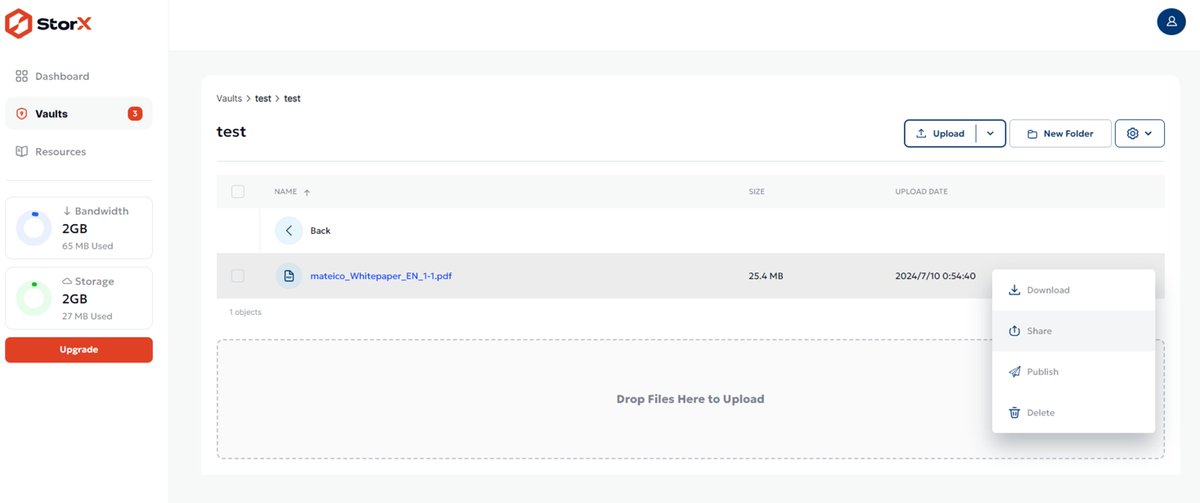Check the box for mateico_Whitepaper_EN_1-1.pdf row
Viewport: 1200px width, 503px height.
238,276
